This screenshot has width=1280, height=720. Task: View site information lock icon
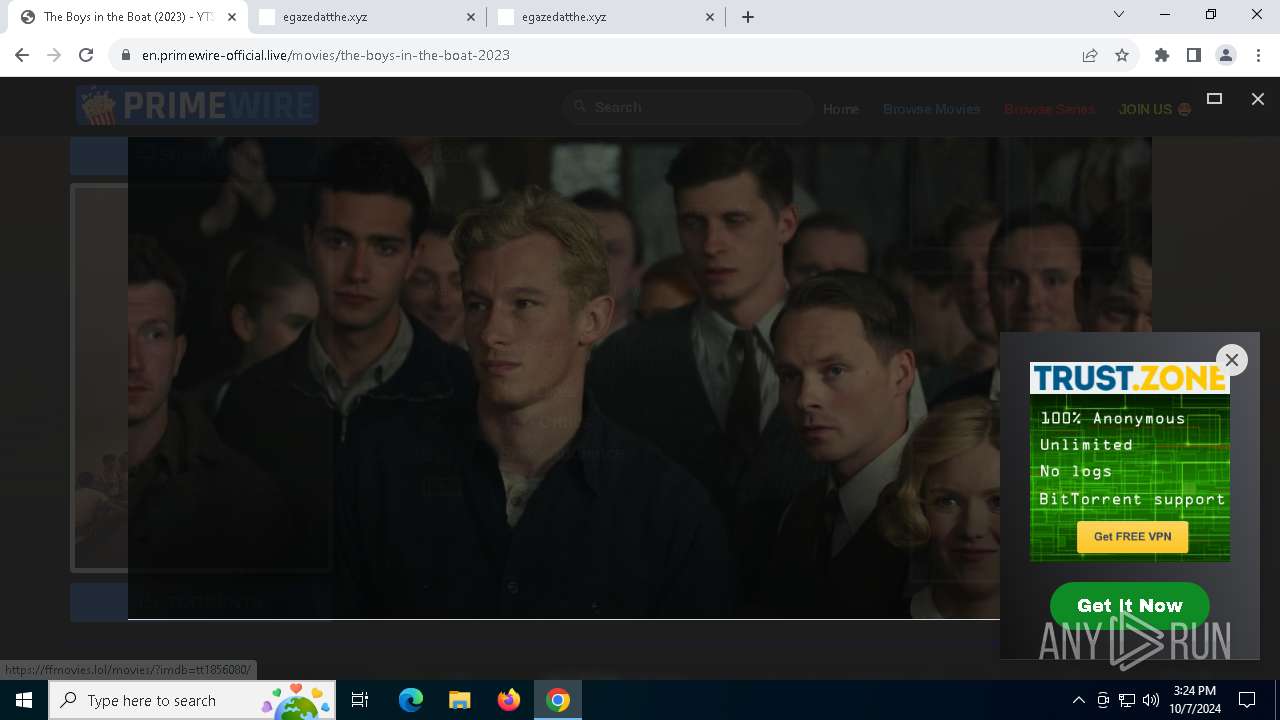click(125, 55)
